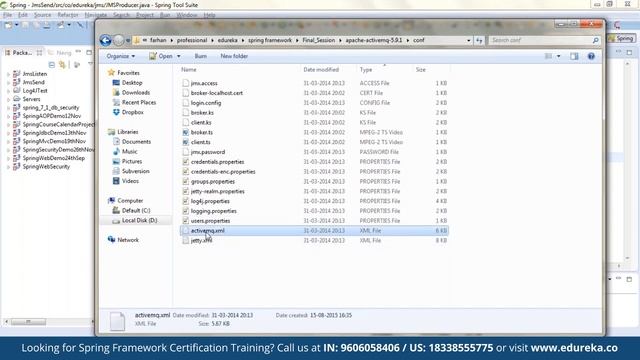Click the Spring perspective button
640x360 pixels.
click(x=621, y=38)
